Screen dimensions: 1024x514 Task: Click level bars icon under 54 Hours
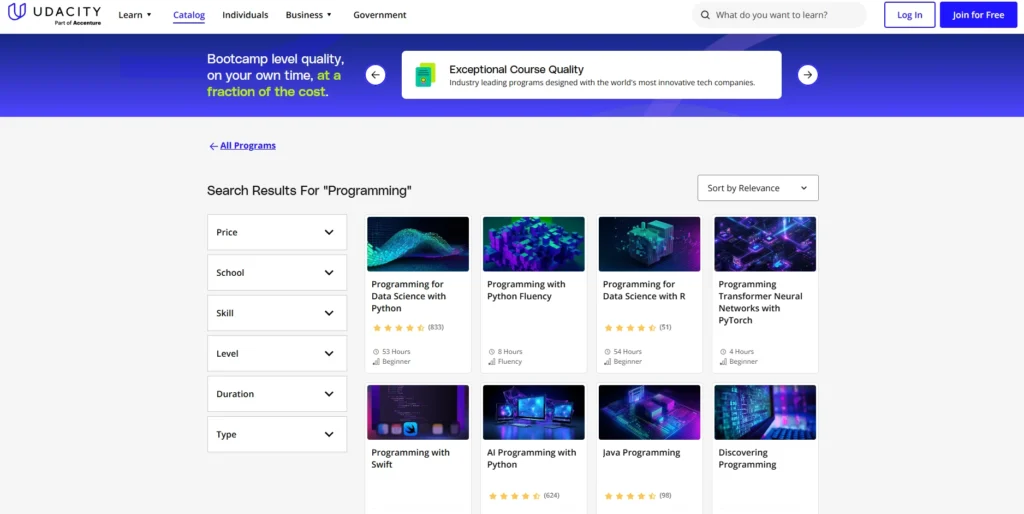pyautogui.click(x=607, y=362)
